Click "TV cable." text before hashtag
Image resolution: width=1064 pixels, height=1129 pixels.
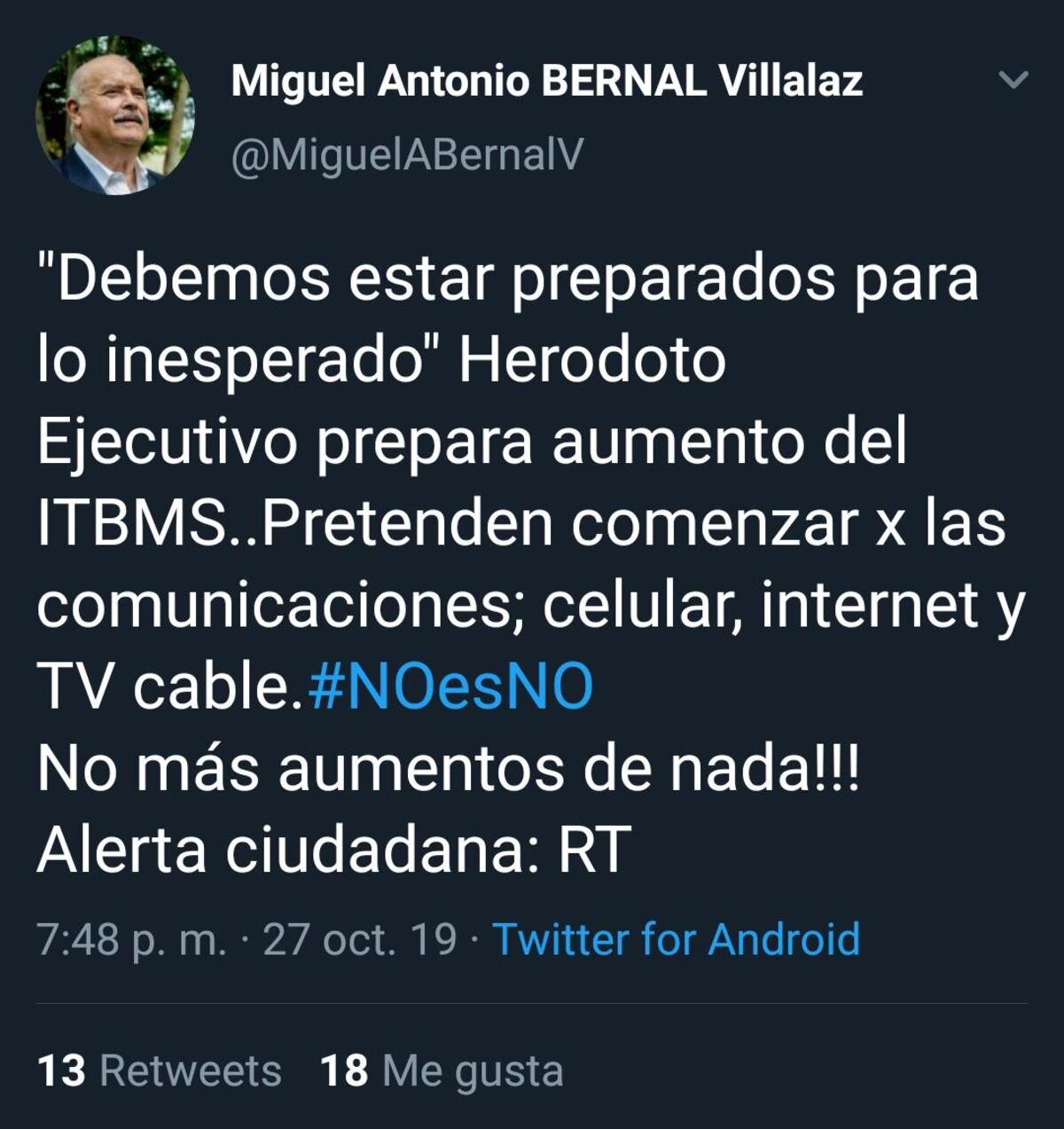(170, 687)
